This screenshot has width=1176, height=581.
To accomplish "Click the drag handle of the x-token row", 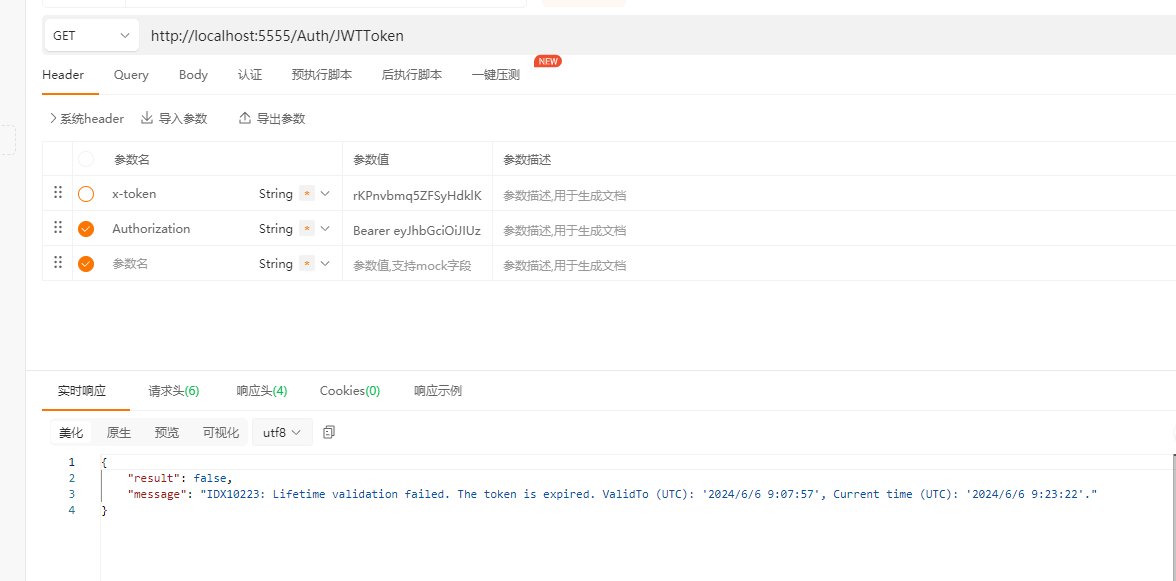I will point(58,193).
